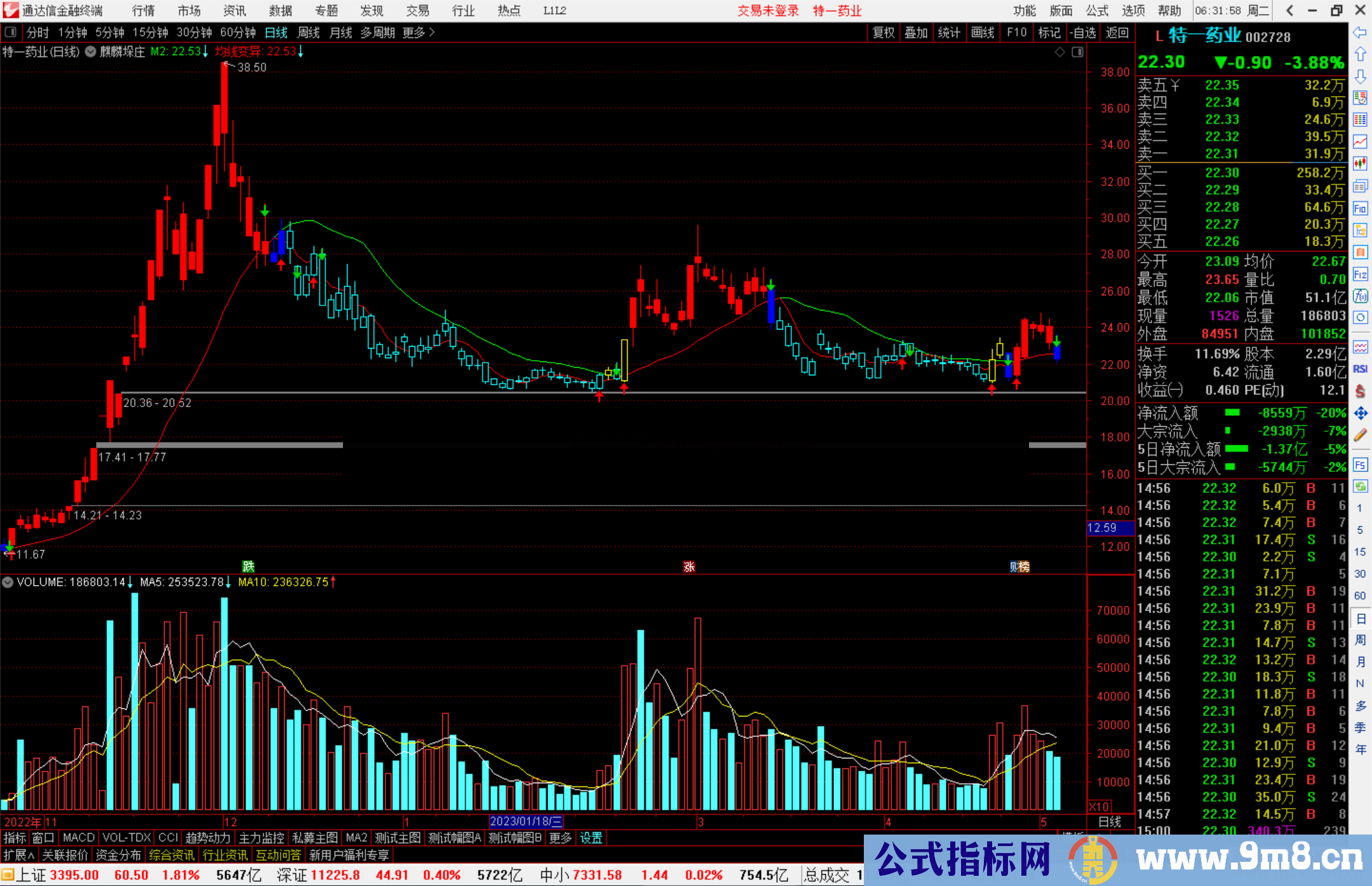
Task: Click the green refresh icon in sidebar
Action: [x=1360, y=487]
